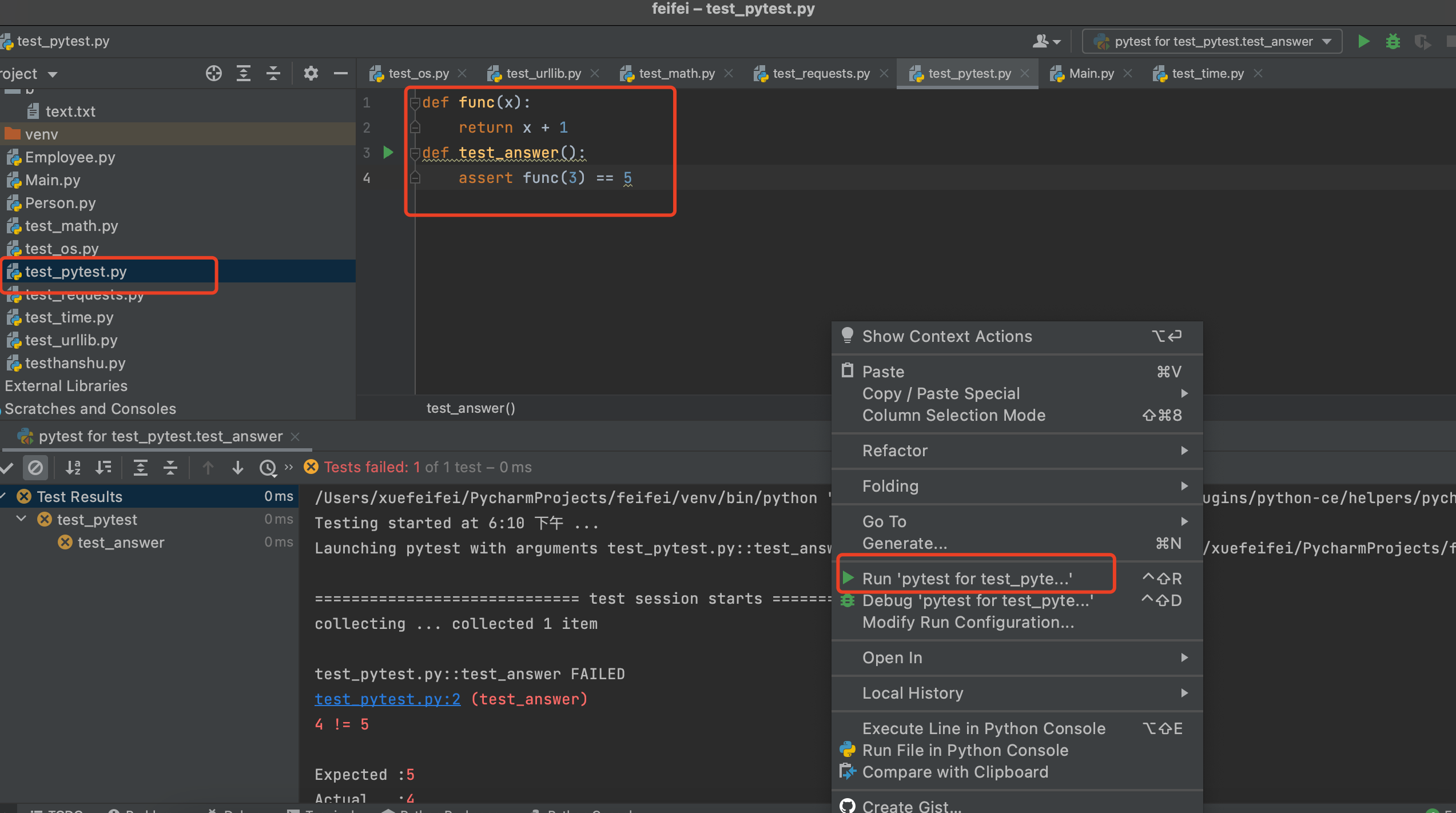Click next failed test down arrow
Screen dimensions: 1456x813
[x=238, y=468]
